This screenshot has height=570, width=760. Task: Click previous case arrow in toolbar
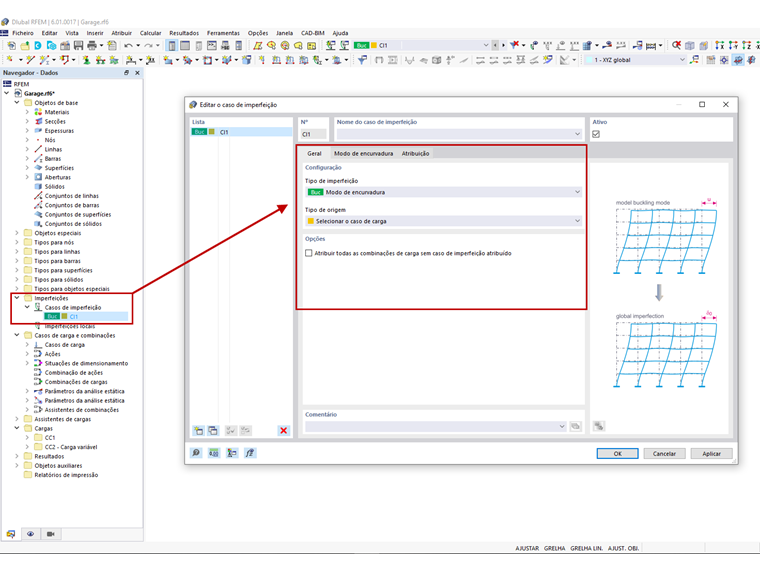[495, 46]
